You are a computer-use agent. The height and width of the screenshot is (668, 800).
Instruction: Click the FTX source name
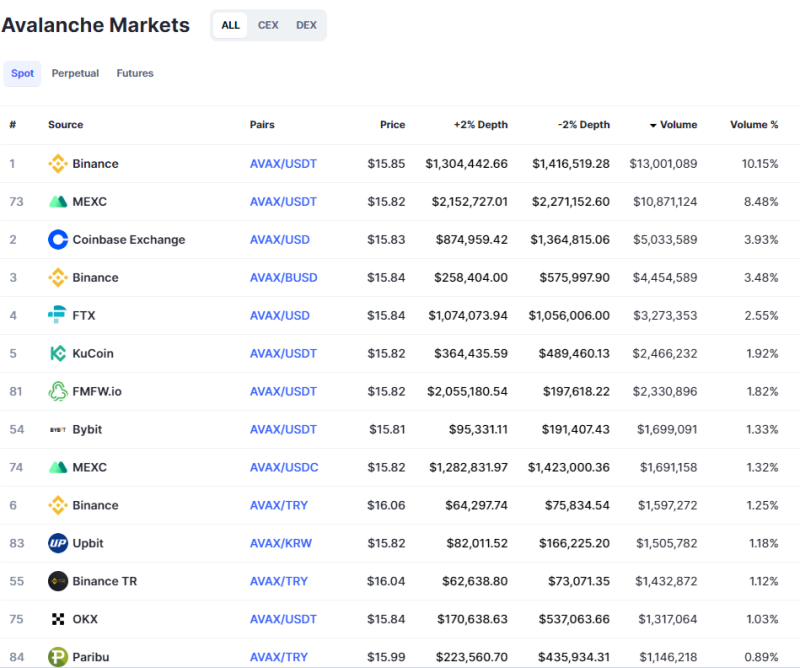(x=84, y=315)
